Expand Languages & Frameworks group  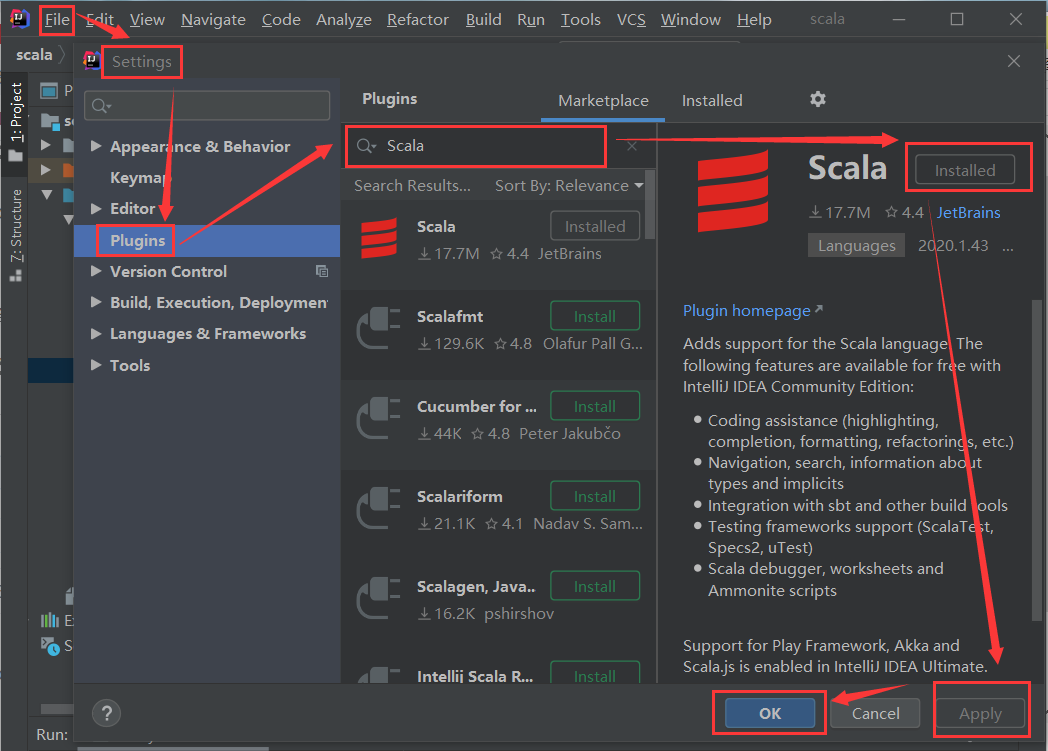[x=96, y=333]
